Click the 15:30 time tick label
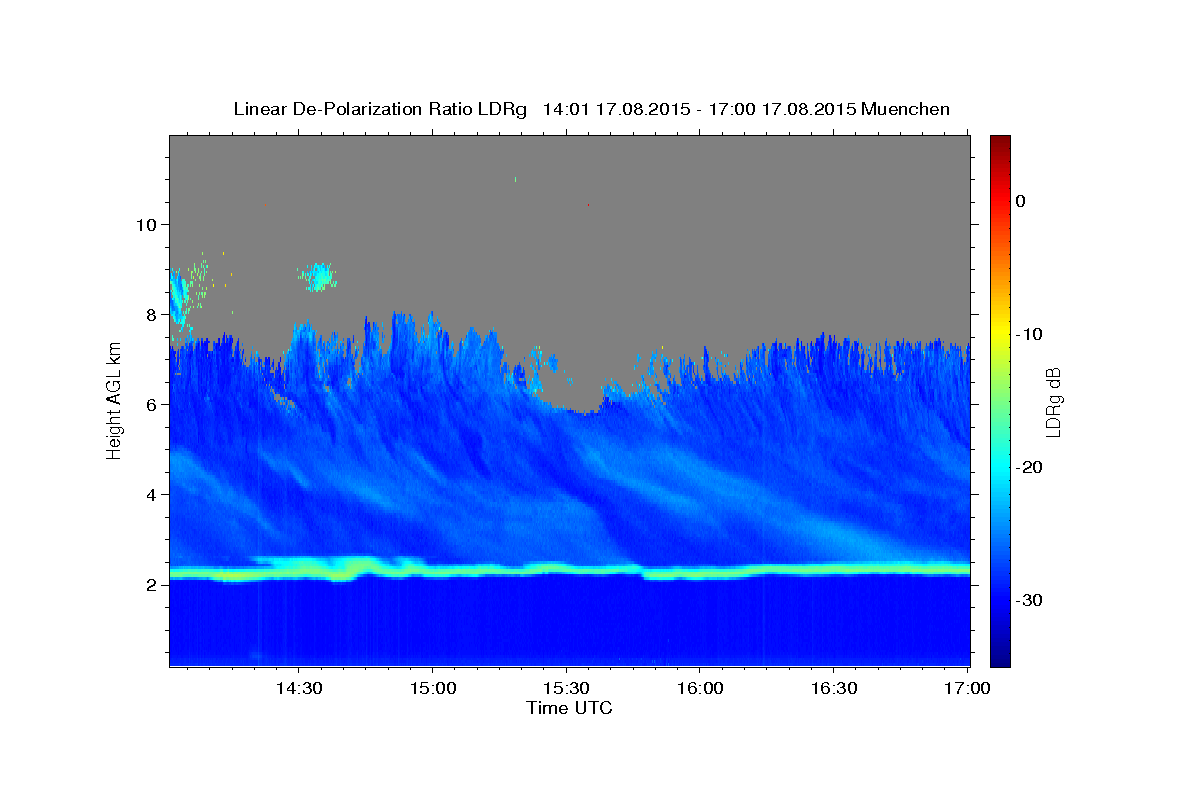This screenshot has width=1200, height=800. point(566,689)
